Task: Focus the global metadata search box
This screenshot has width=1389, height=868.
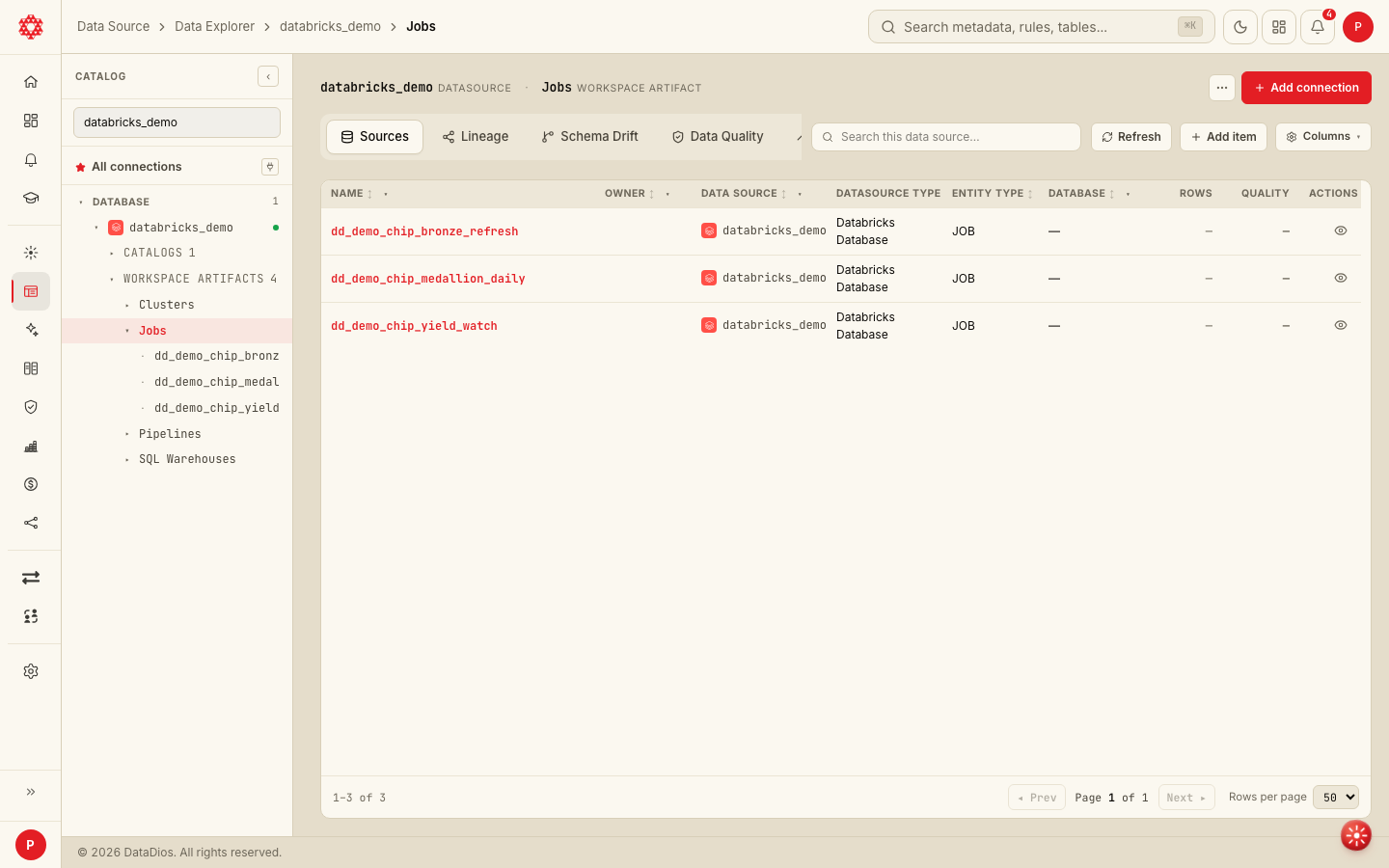Action: (x=1042, y=27)
